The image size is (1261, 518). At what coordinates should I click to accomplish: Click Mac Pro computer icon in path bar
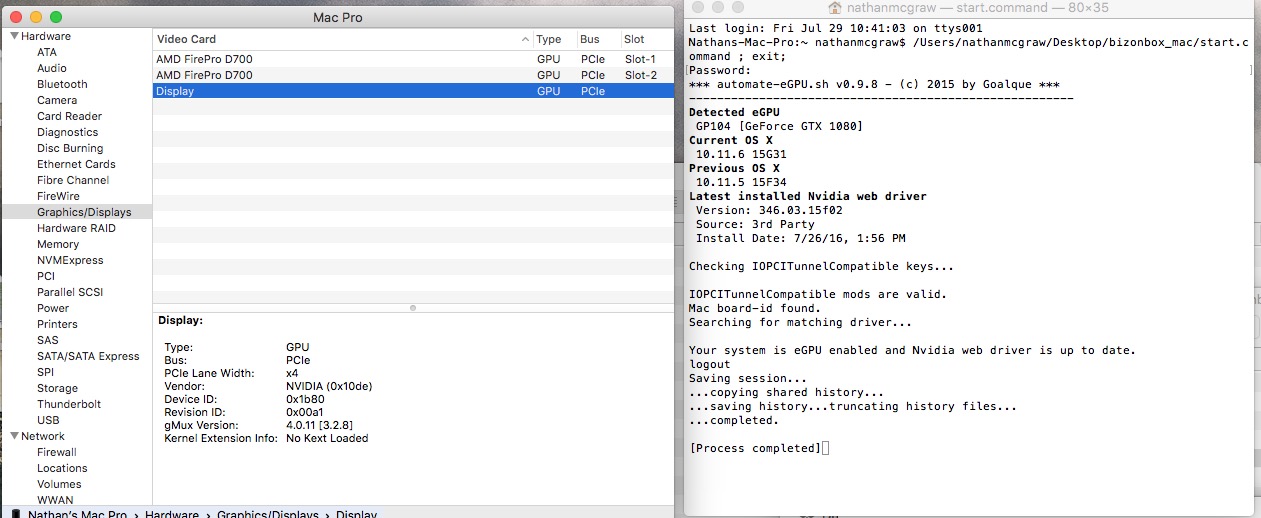pyautogui.click(x=17, y=515)
